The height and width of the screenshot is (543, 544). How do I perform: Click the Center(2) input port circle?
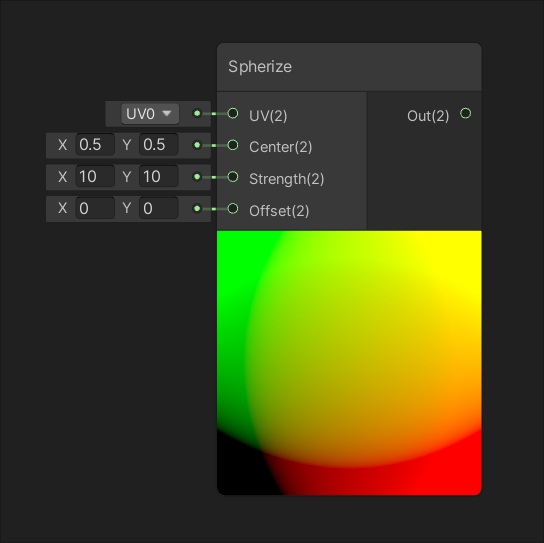(233, 145)
